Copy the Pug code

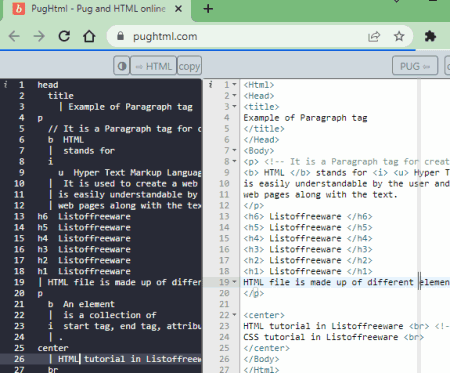click(189, 66)
